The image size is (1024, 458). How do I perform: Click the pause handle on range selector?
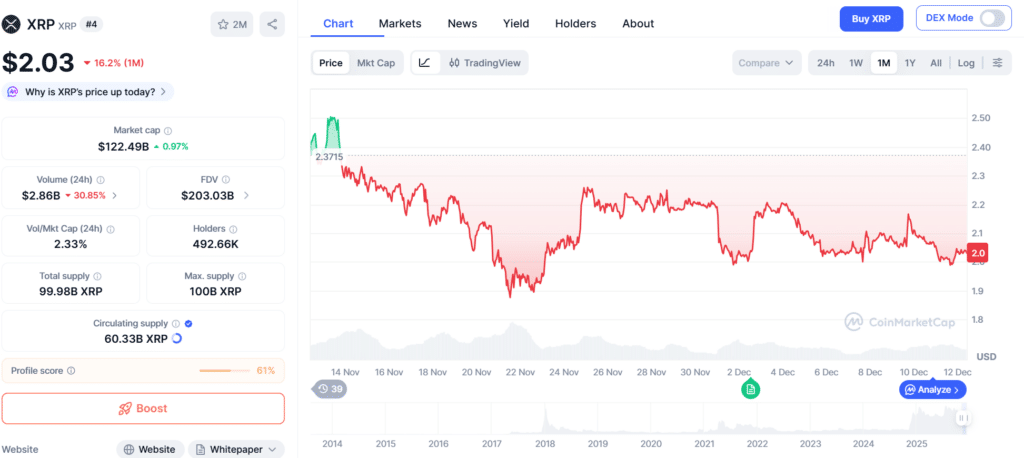tap(964, 418)
